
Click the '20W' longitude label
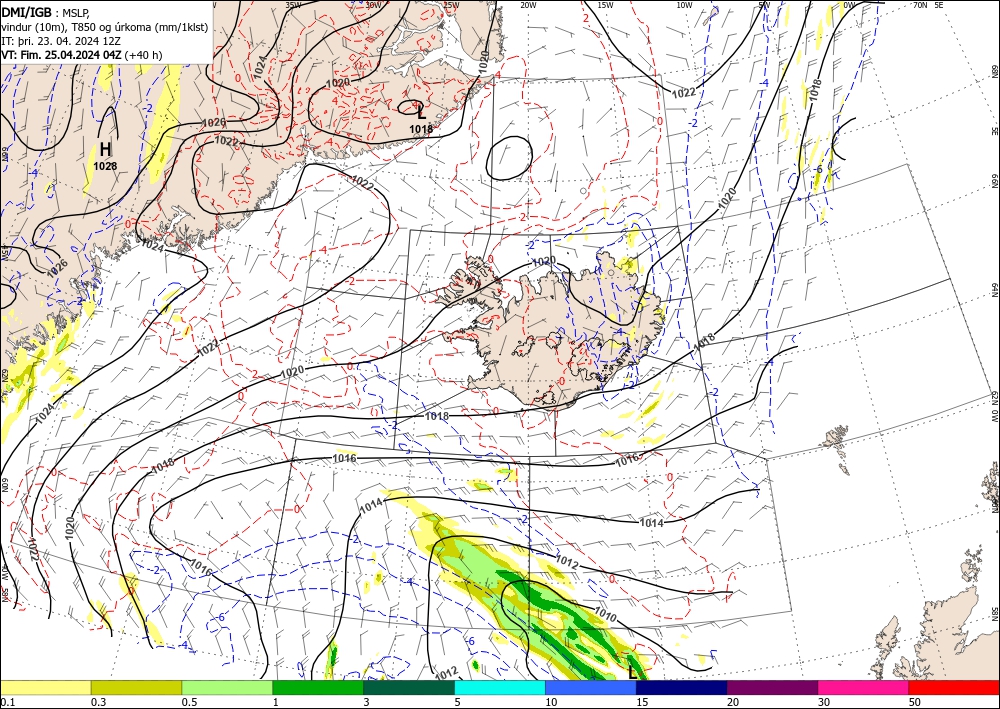coord(528,5)
